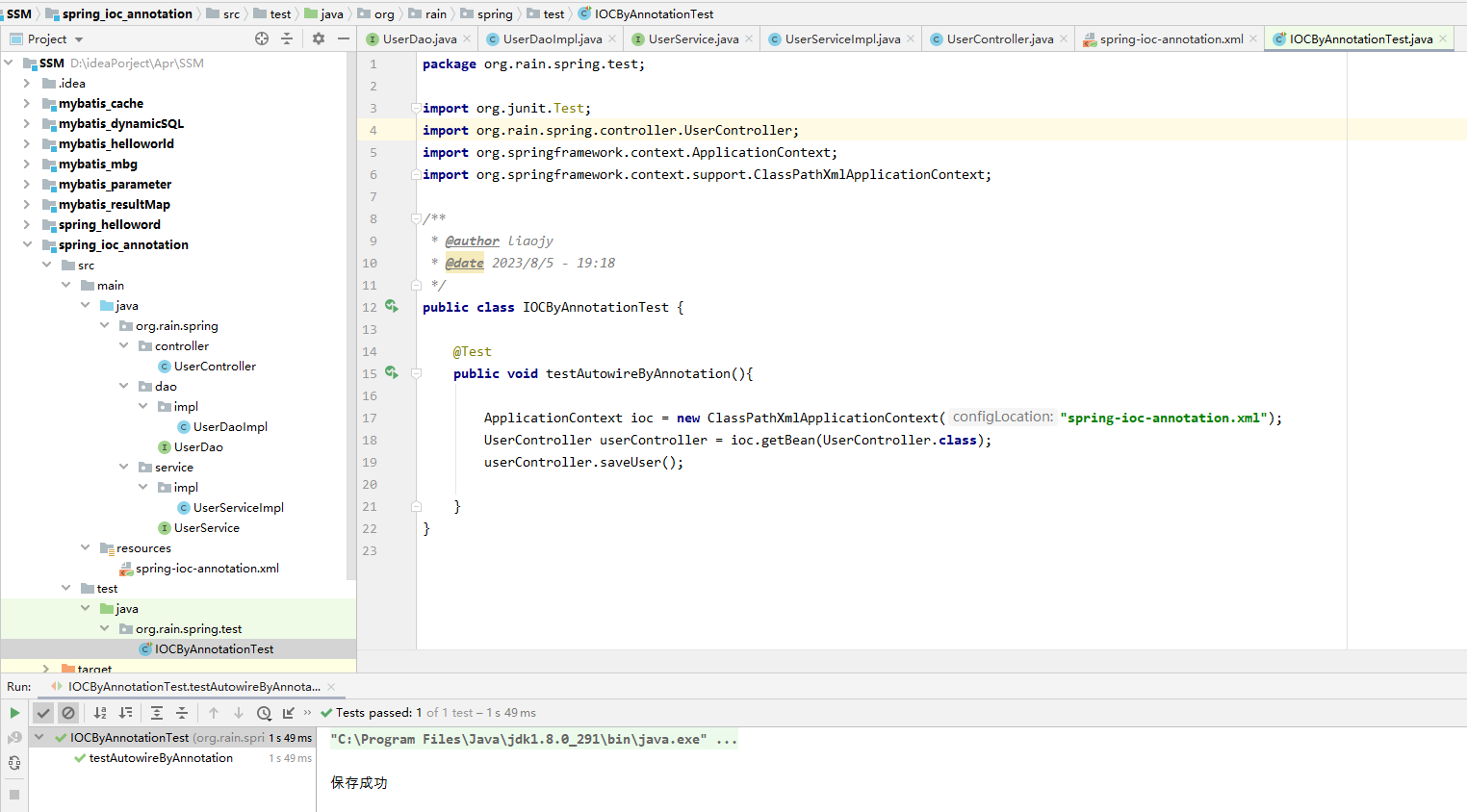Collapse IOCByAnnotationTest node in test results
The width and height of the screenshot is (1467, 812).
pos(39,738)
